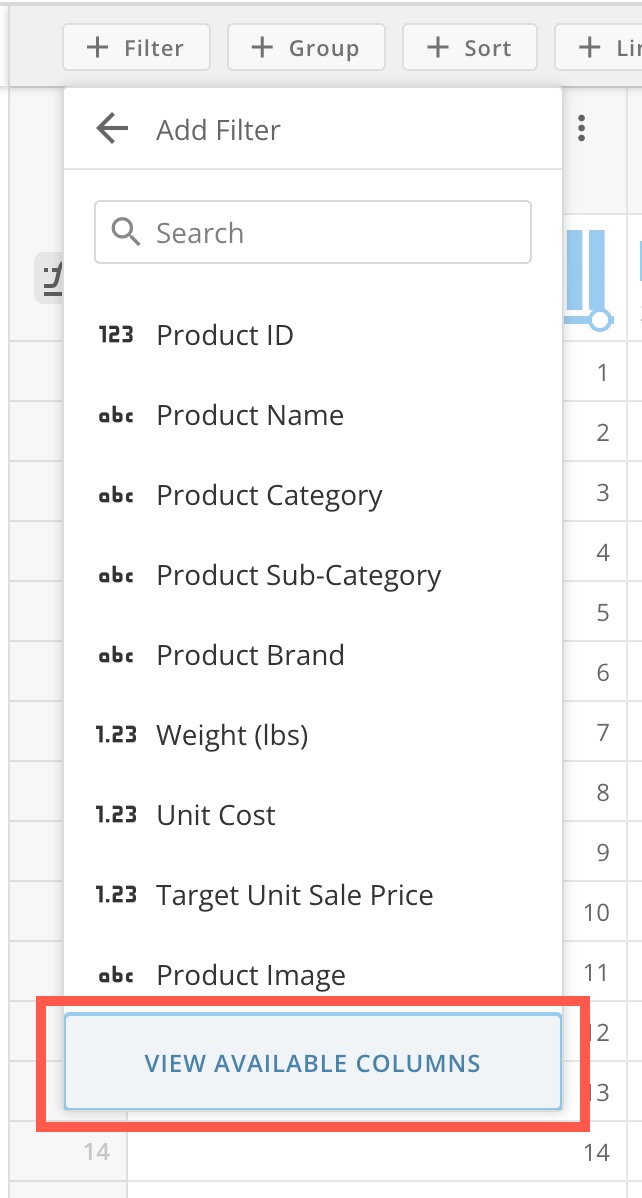Image resolution: width=642 pixels, height=1198 pixels.
Task: Click the abc icon beside Product Image
Action: point(117,975)
